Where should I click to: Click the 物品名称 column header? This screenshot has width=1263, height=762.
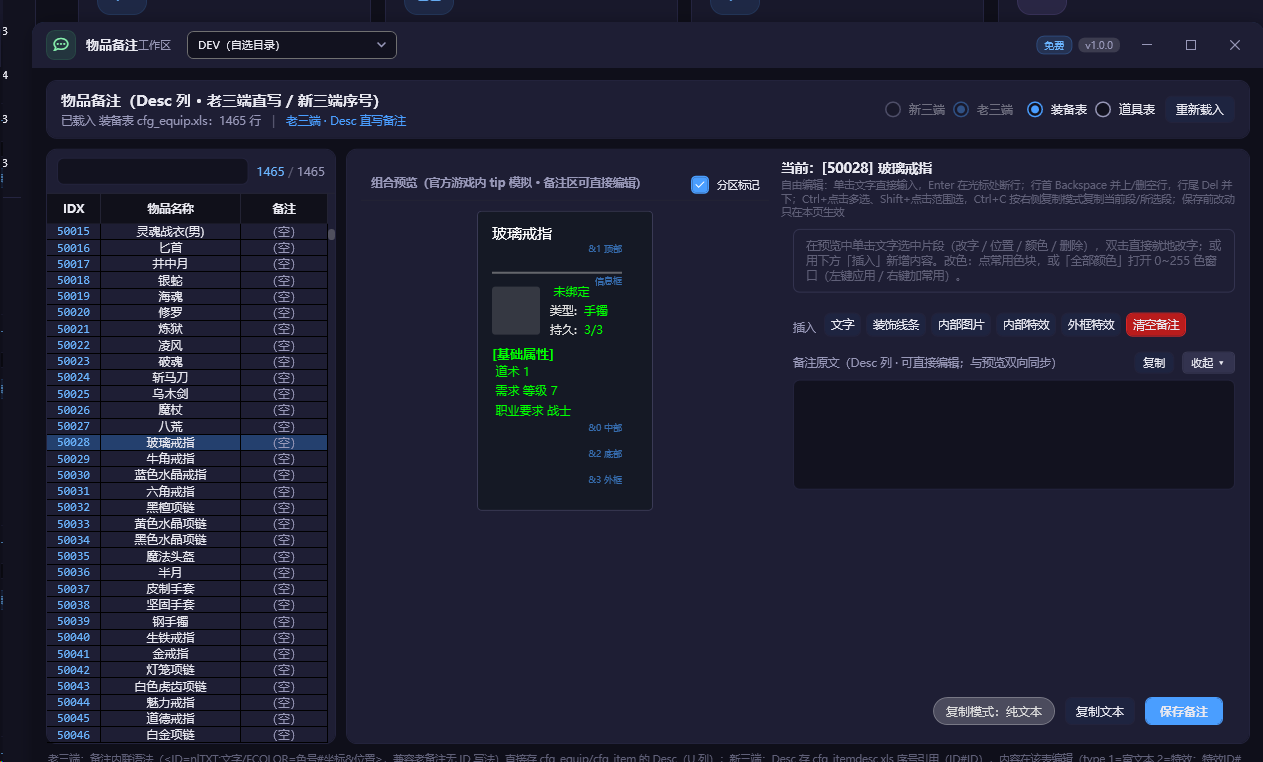(170, 209)
